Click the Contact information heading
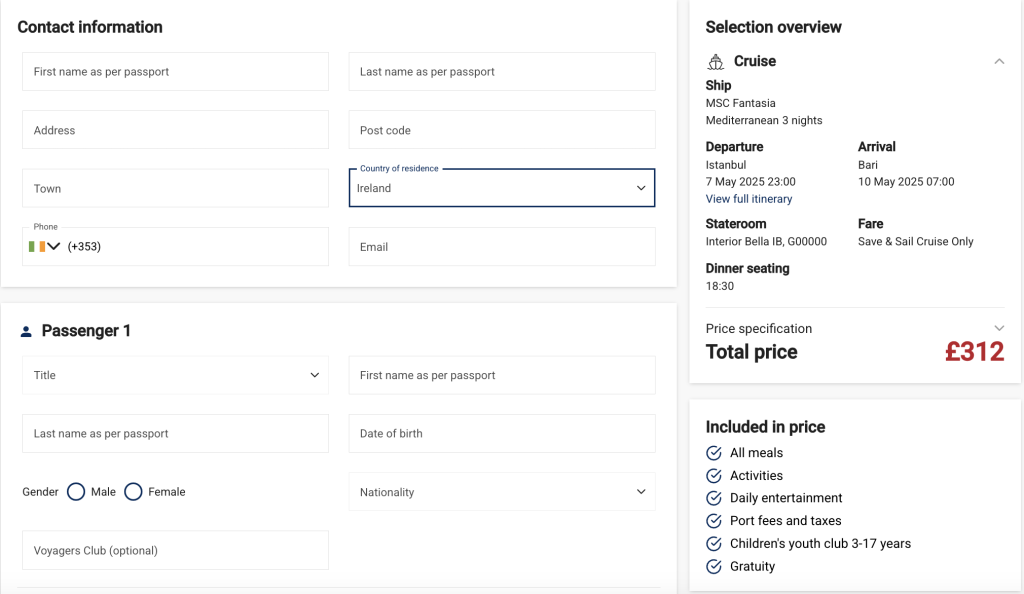This screenshot has width=1024, height=594. tap(90, 27)
